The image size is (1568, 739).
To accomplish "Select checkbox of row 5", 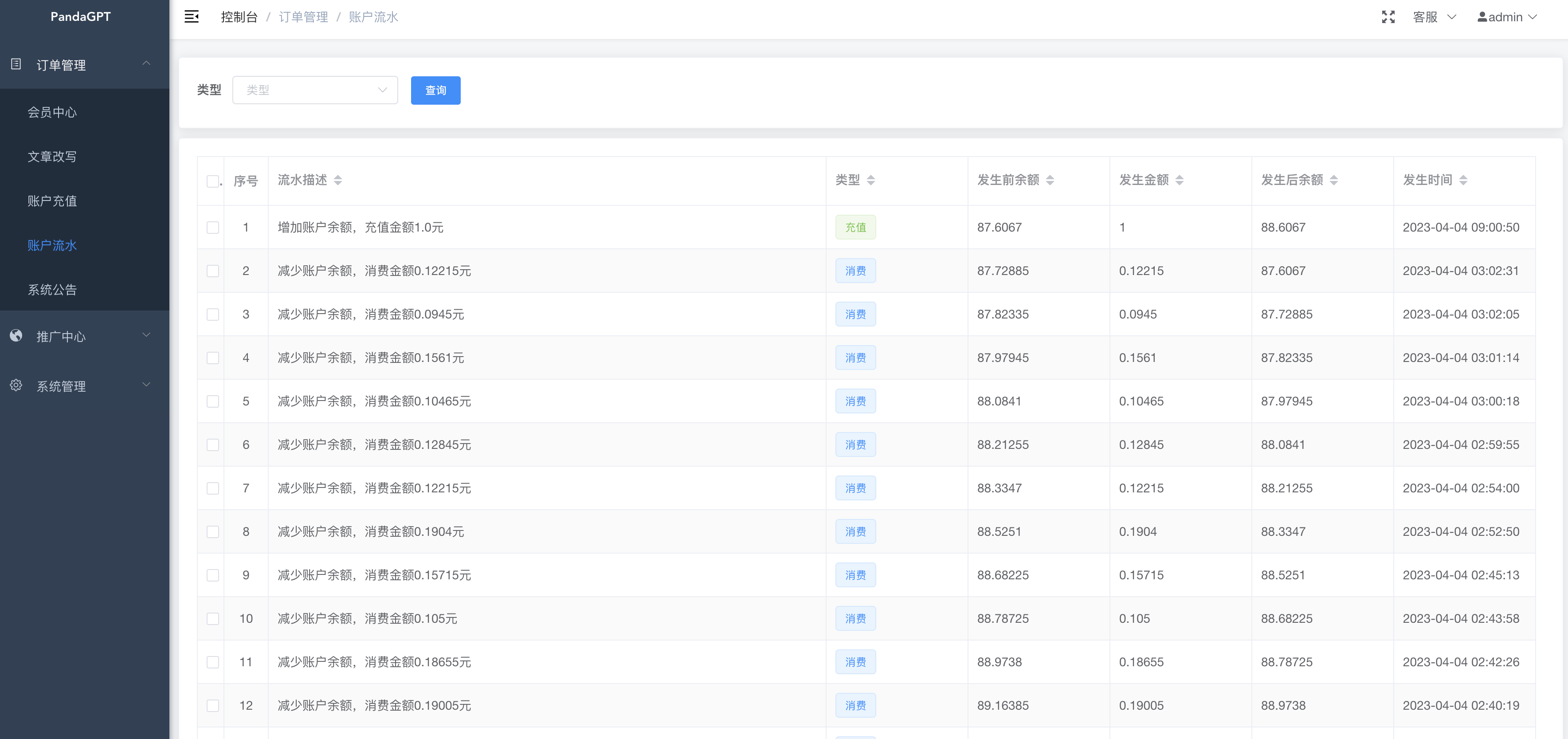I will pos(212,402).
